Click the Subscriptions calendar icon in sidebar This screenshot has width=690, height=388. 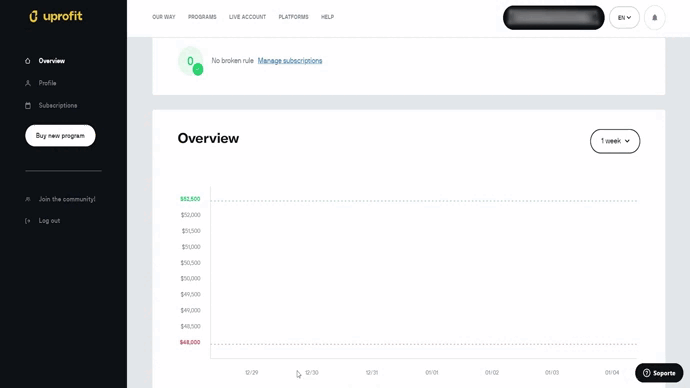(x=28, y=106)
